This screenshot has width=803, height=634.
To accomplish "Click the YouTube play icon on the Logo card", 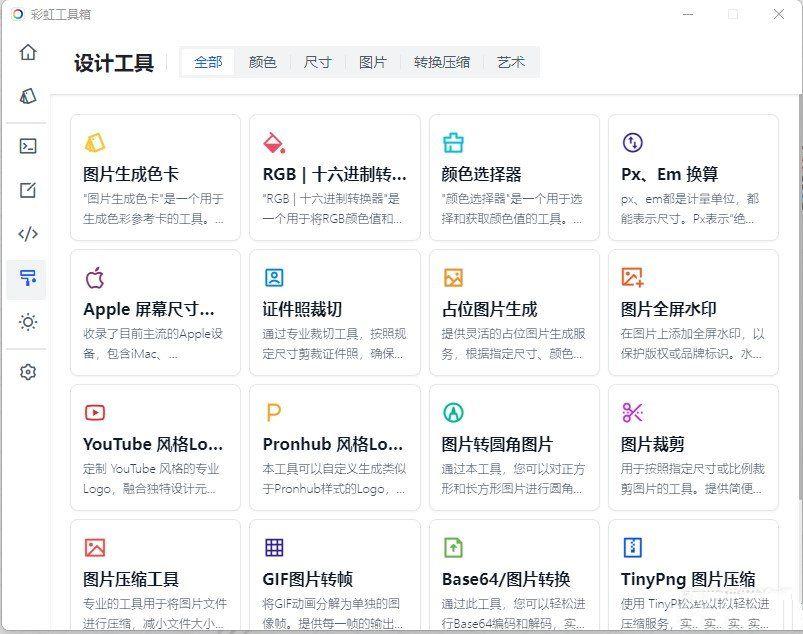I will point(95,411).
